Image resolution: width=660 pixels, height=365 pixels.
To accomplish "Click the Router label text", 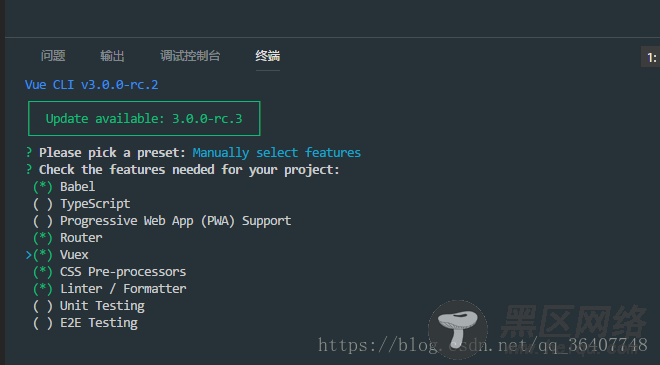I will click(81, 238).
